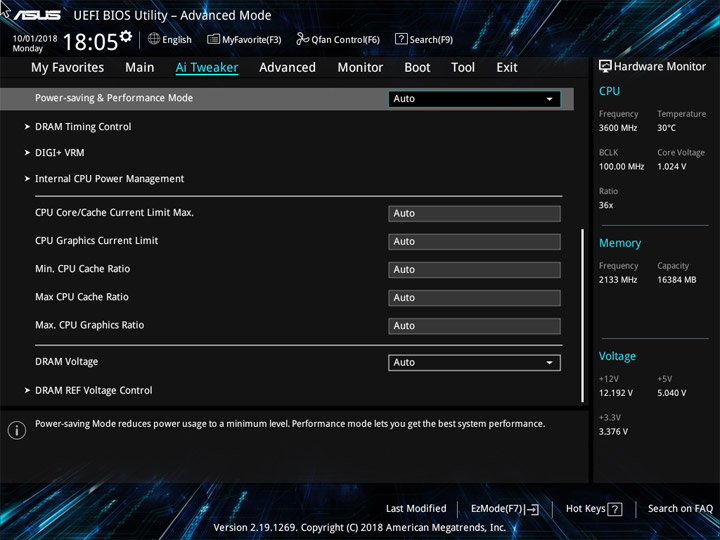Click the 1.024 V core voltage value
This screenshot has width=720, height=540.
click(671, 167)
